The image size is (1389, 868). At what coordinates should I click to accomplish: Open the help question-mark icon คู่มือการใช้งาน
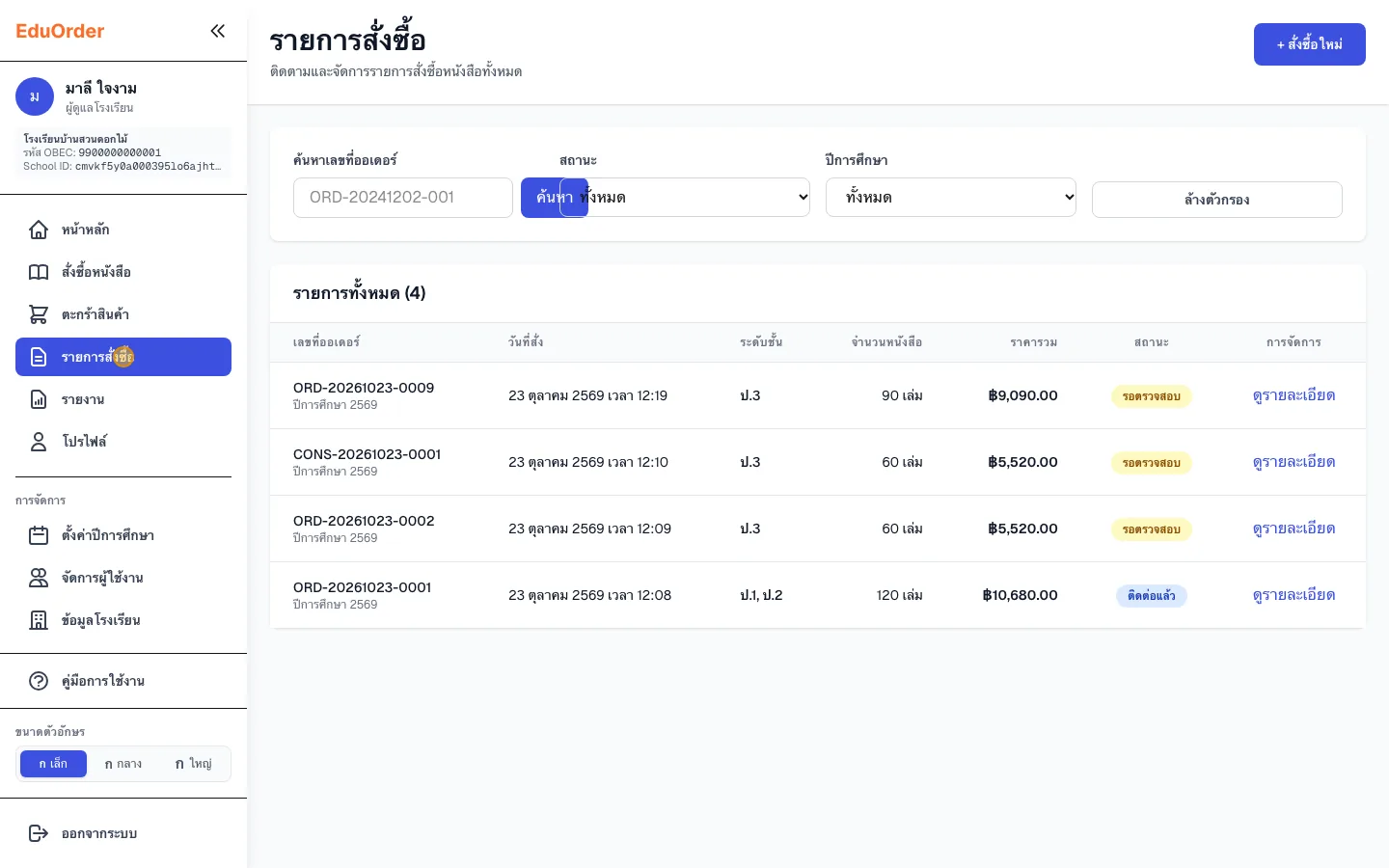click(x=39, y=681)
